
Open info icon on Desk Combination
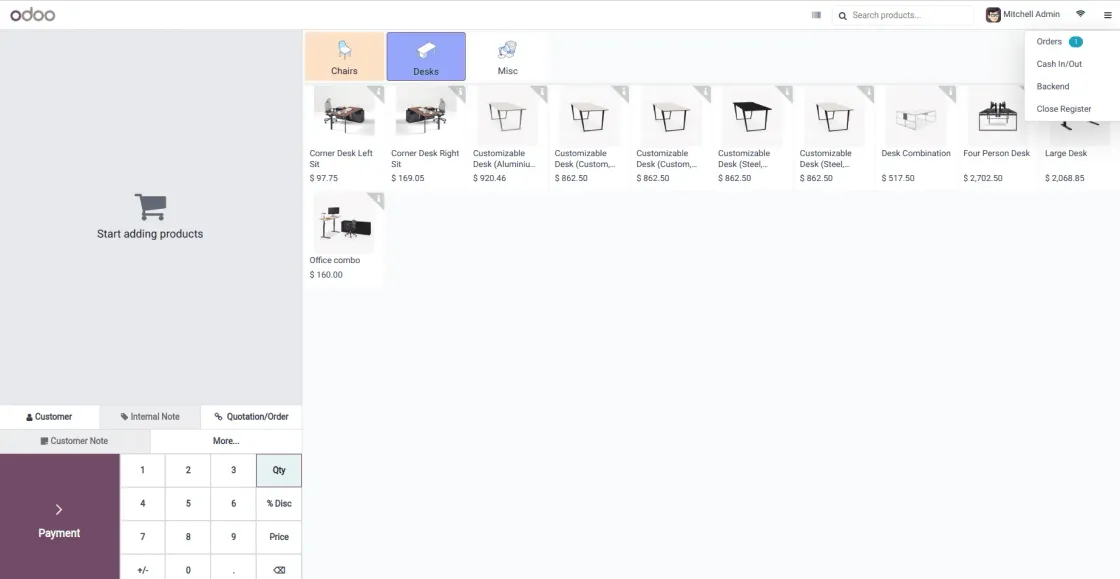(951, 92)
